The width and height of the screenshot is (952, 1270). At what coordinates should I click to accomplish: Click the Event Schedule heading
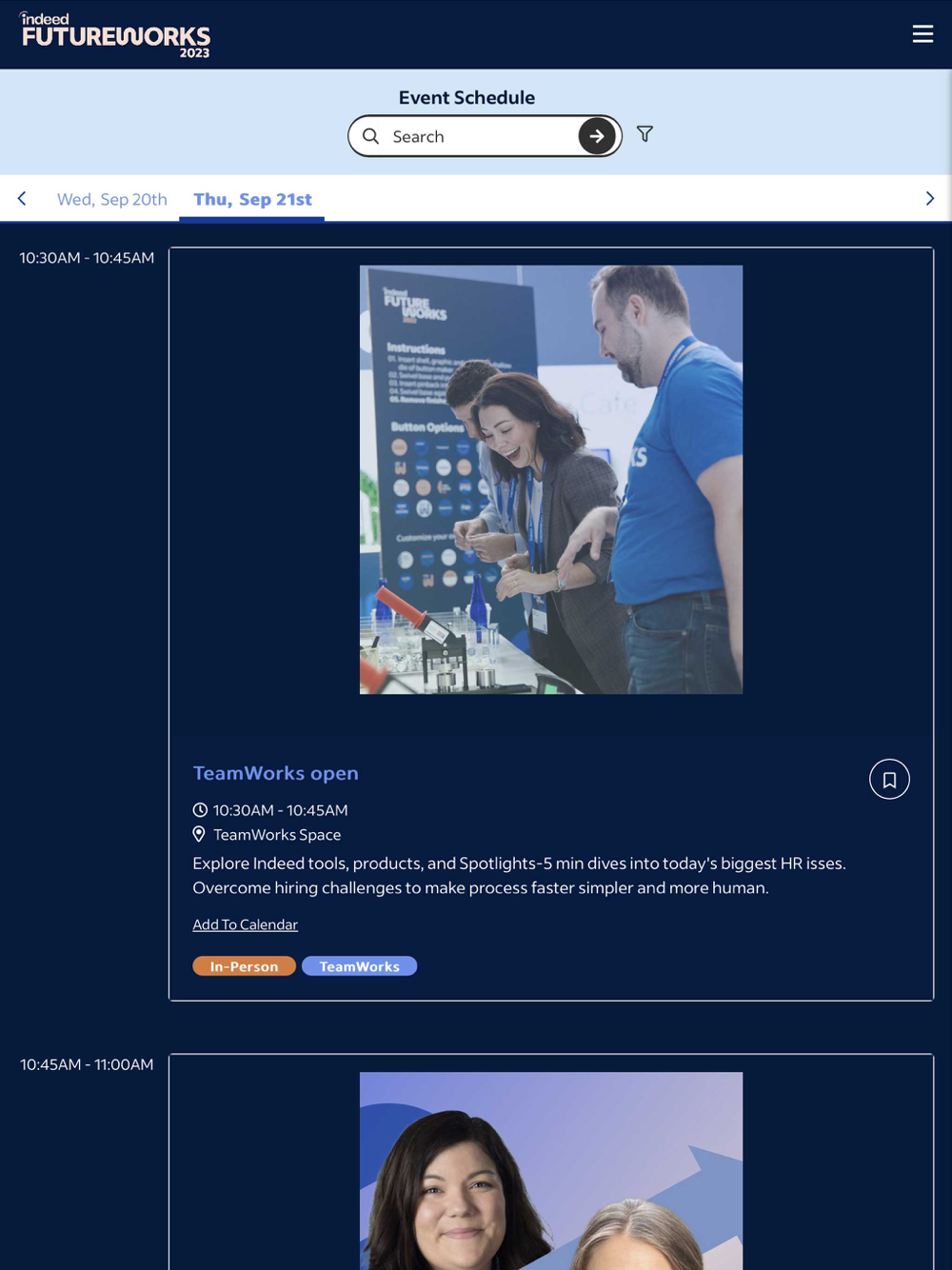(x=466, y=97)
